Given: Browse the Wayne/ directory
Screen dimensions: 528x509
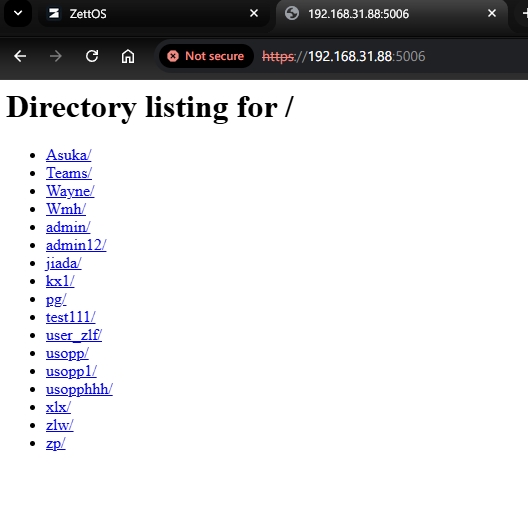Looking at the screenshot, I should (x=70, y=191).
